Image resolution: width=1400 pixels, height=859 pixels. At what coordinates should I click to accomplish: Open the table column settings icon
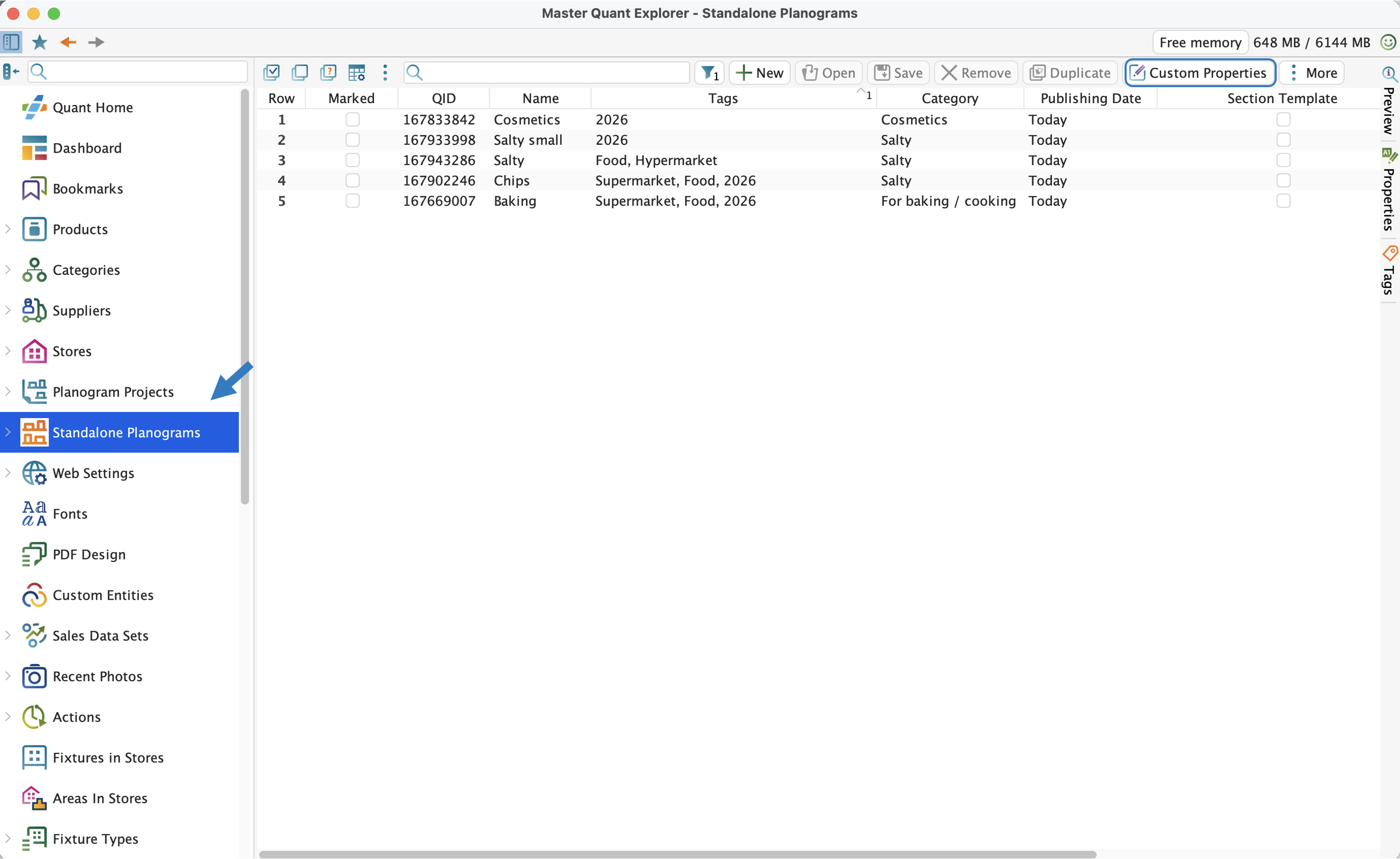(357, 73)
